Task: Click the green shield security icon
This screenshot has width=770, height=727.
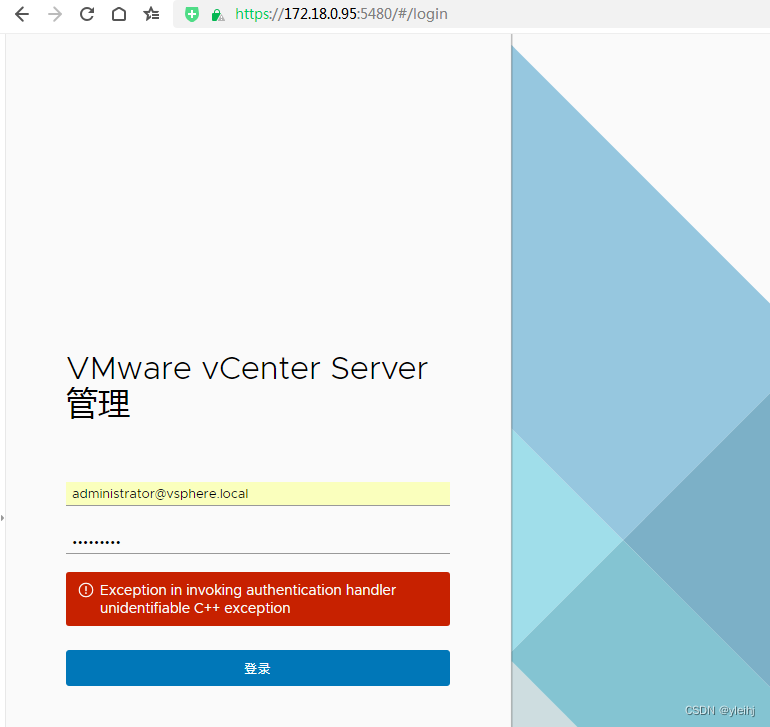Action: 192,14
